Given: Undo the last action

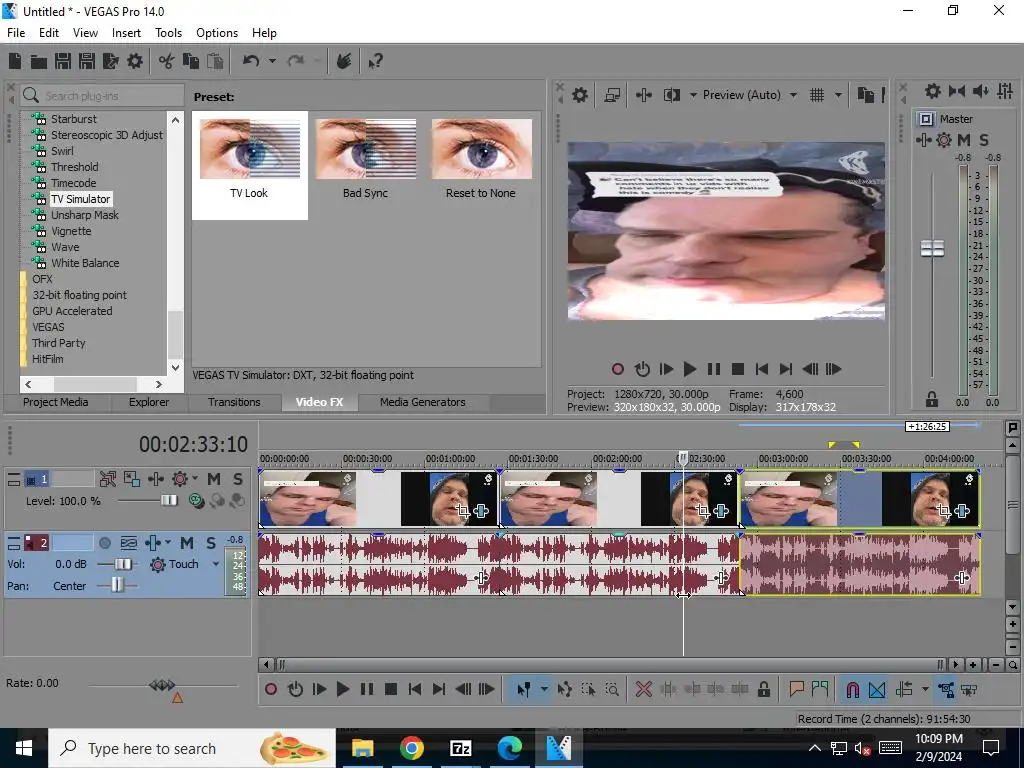Looking at the screenshot, I should click(x=251, y=61).
